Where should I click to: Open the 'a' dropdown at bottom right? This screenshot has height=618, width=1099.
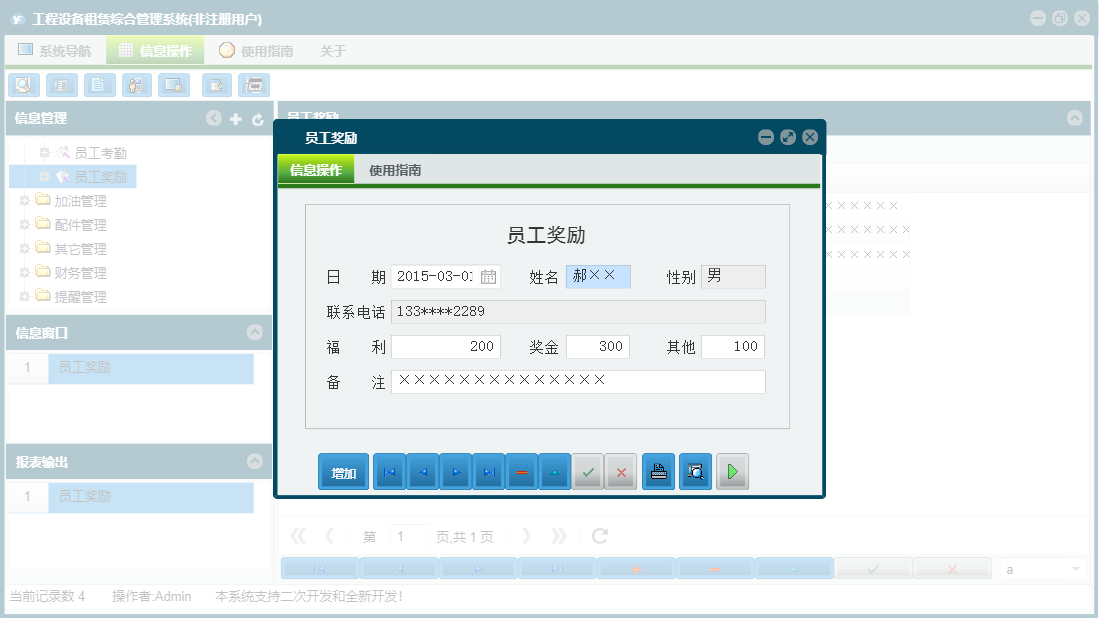[x=1040, y=567]
